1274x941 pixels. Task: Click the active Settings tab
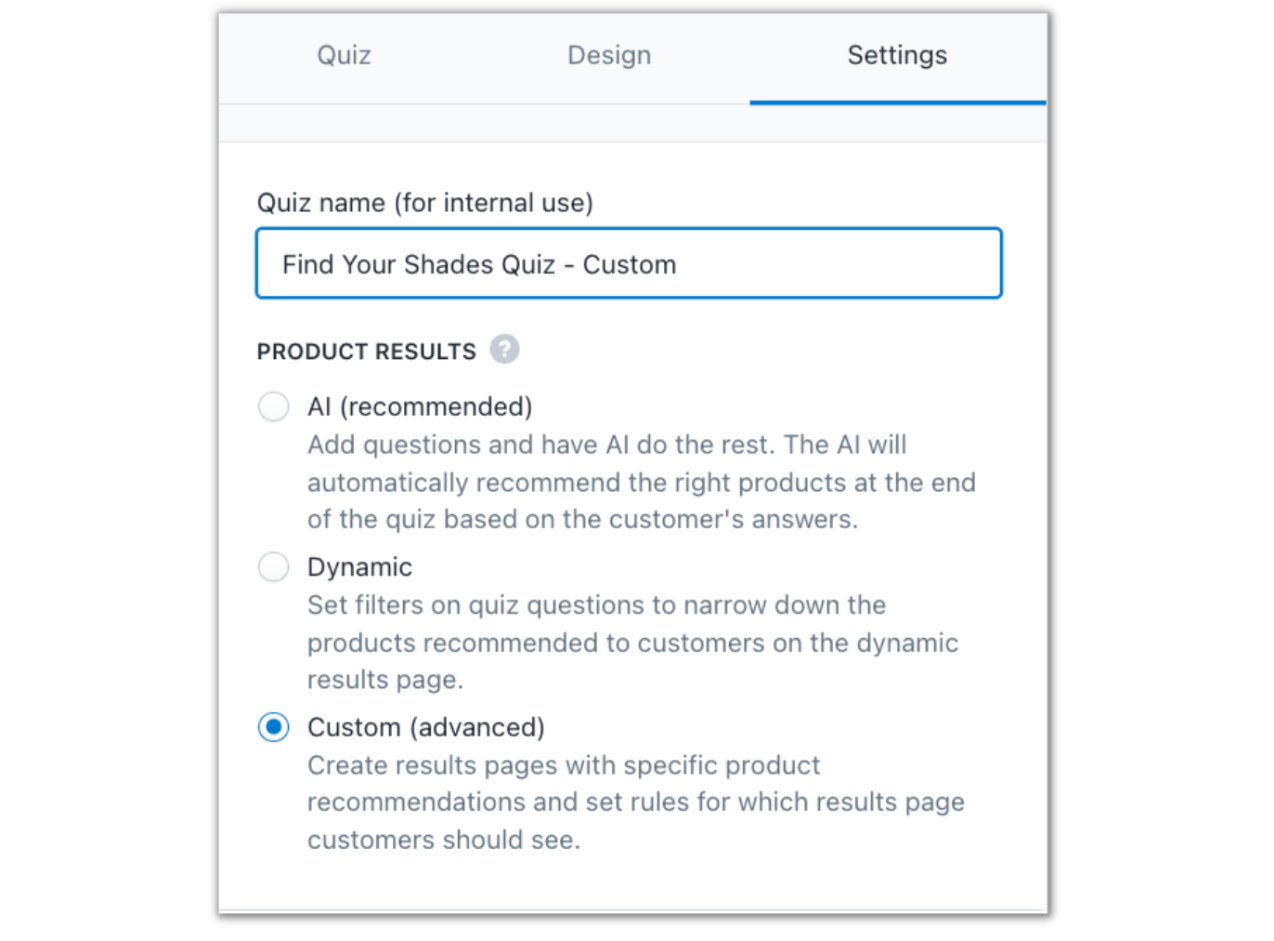897,55
